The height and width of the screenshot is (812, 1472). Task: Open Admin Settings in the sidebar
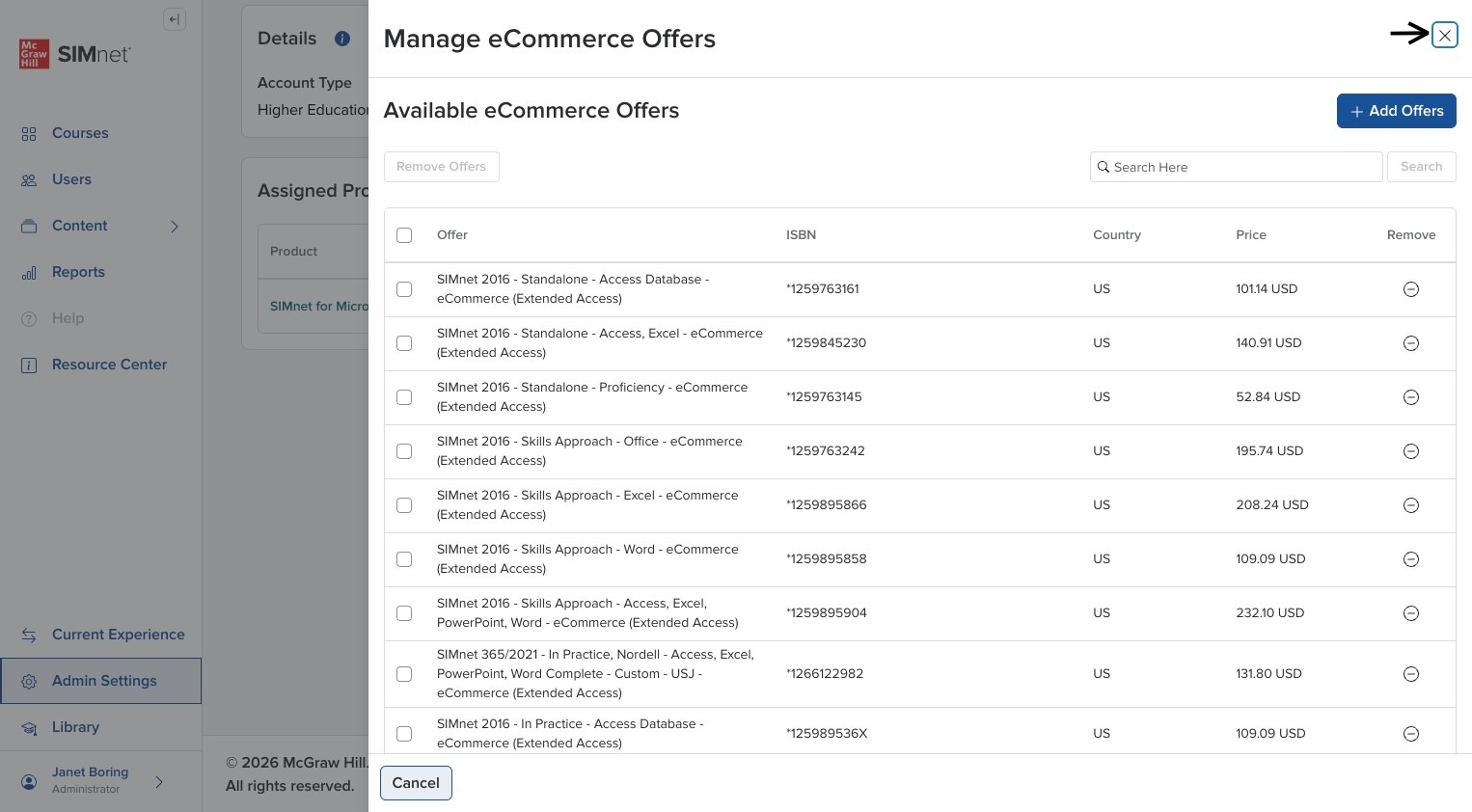[101, 681]
